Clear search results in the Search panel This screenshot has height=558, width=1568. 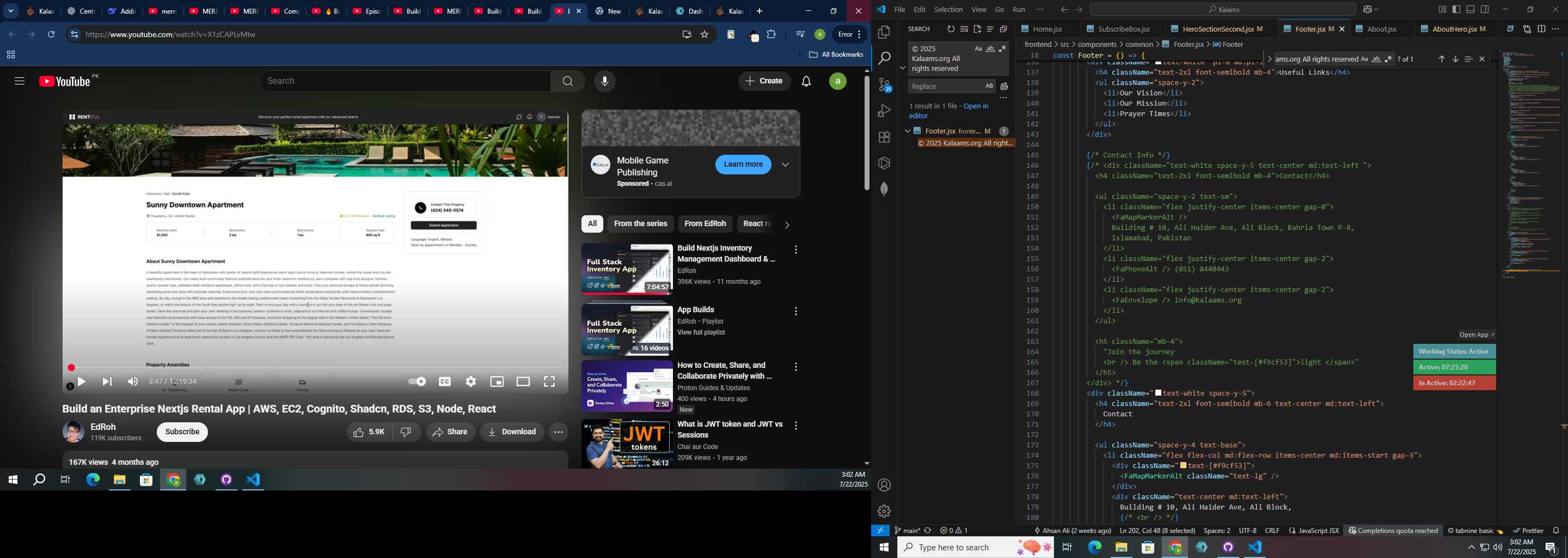[x=964, y=29]
